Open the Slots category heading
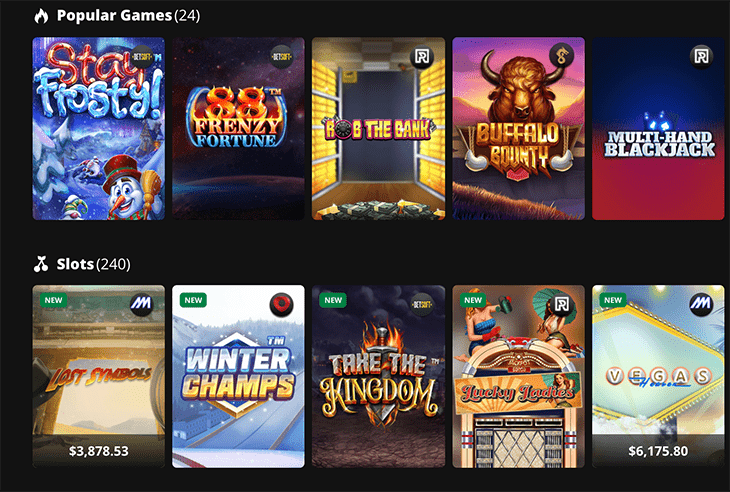 pos(75,264)
